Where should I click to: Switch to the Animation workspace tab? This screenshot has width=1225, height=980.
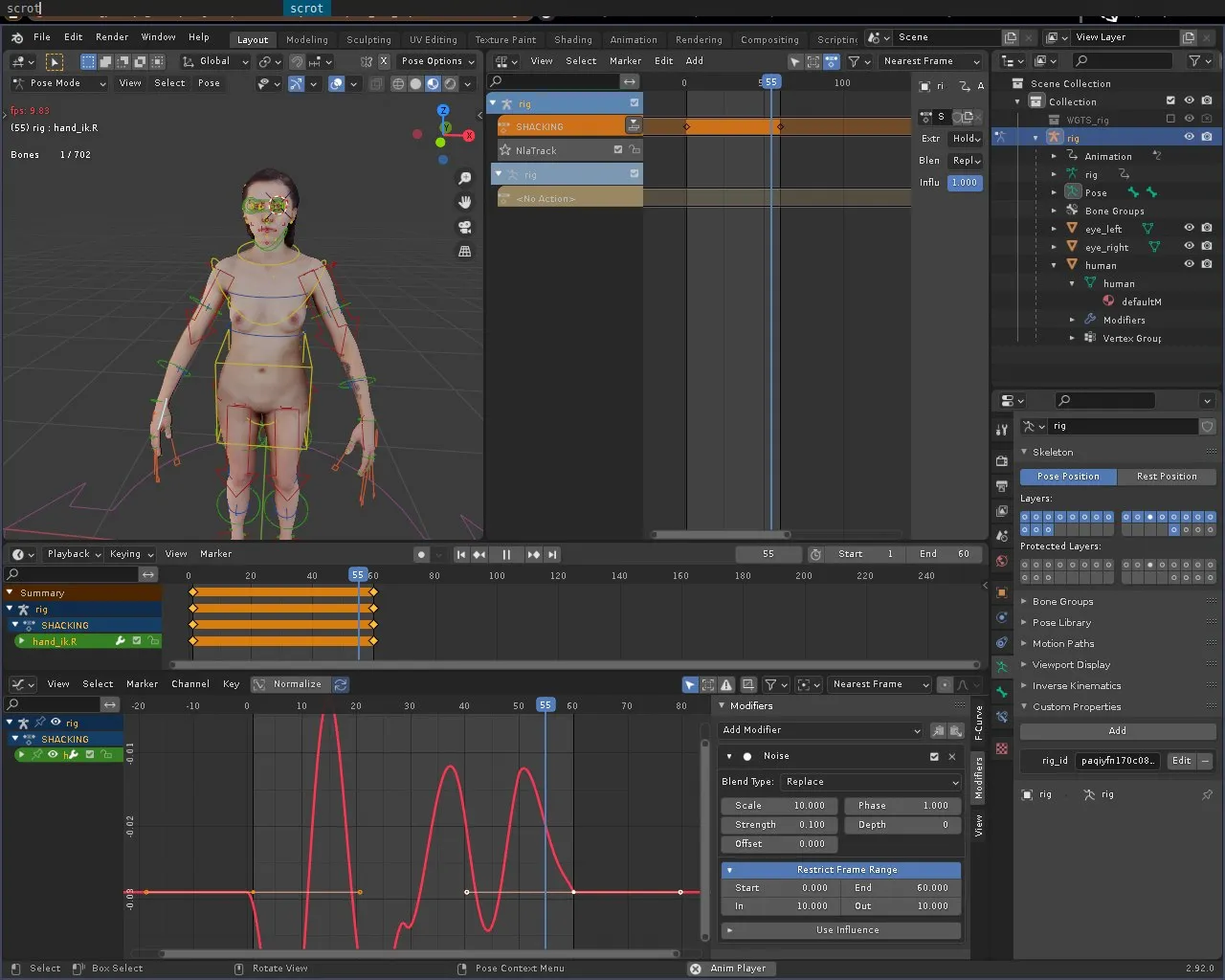coord(634,39)
